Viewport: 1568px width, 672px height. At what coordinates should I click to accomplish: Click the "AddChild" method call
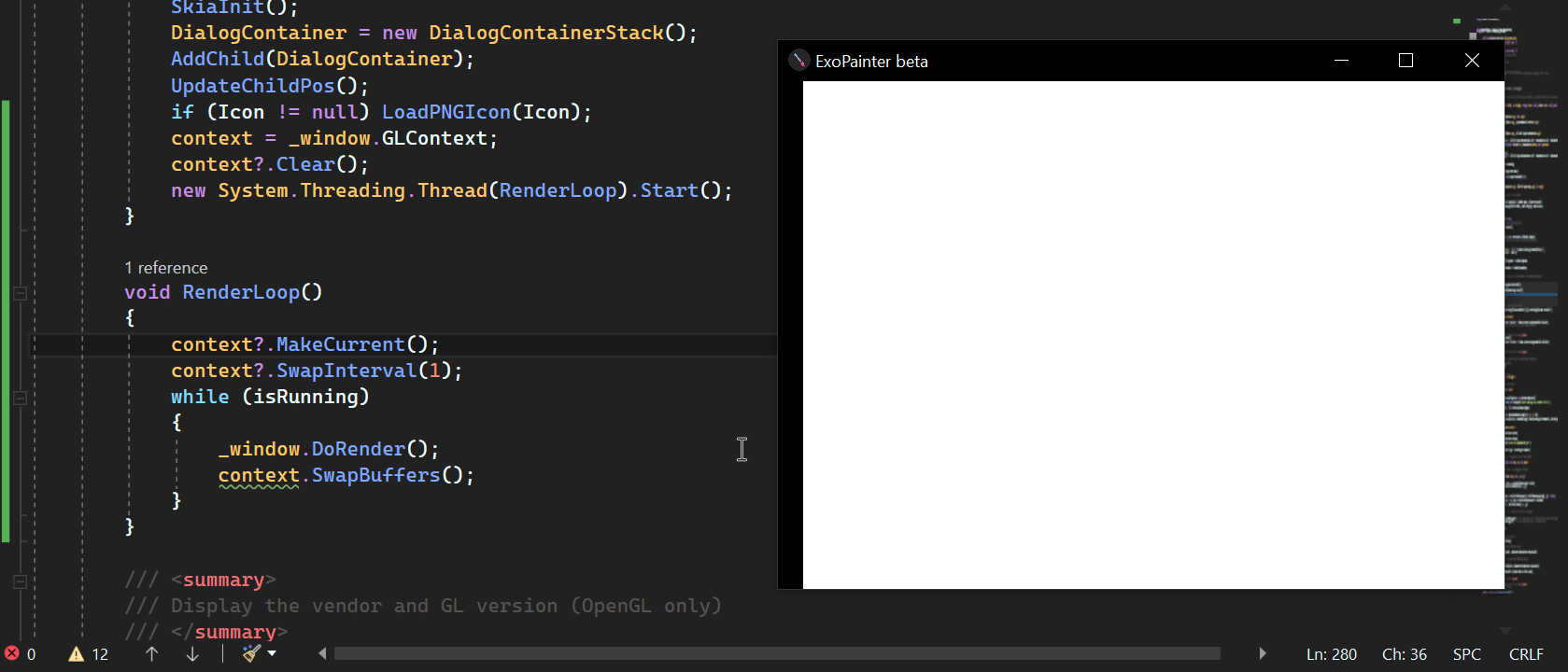[218, 59]
